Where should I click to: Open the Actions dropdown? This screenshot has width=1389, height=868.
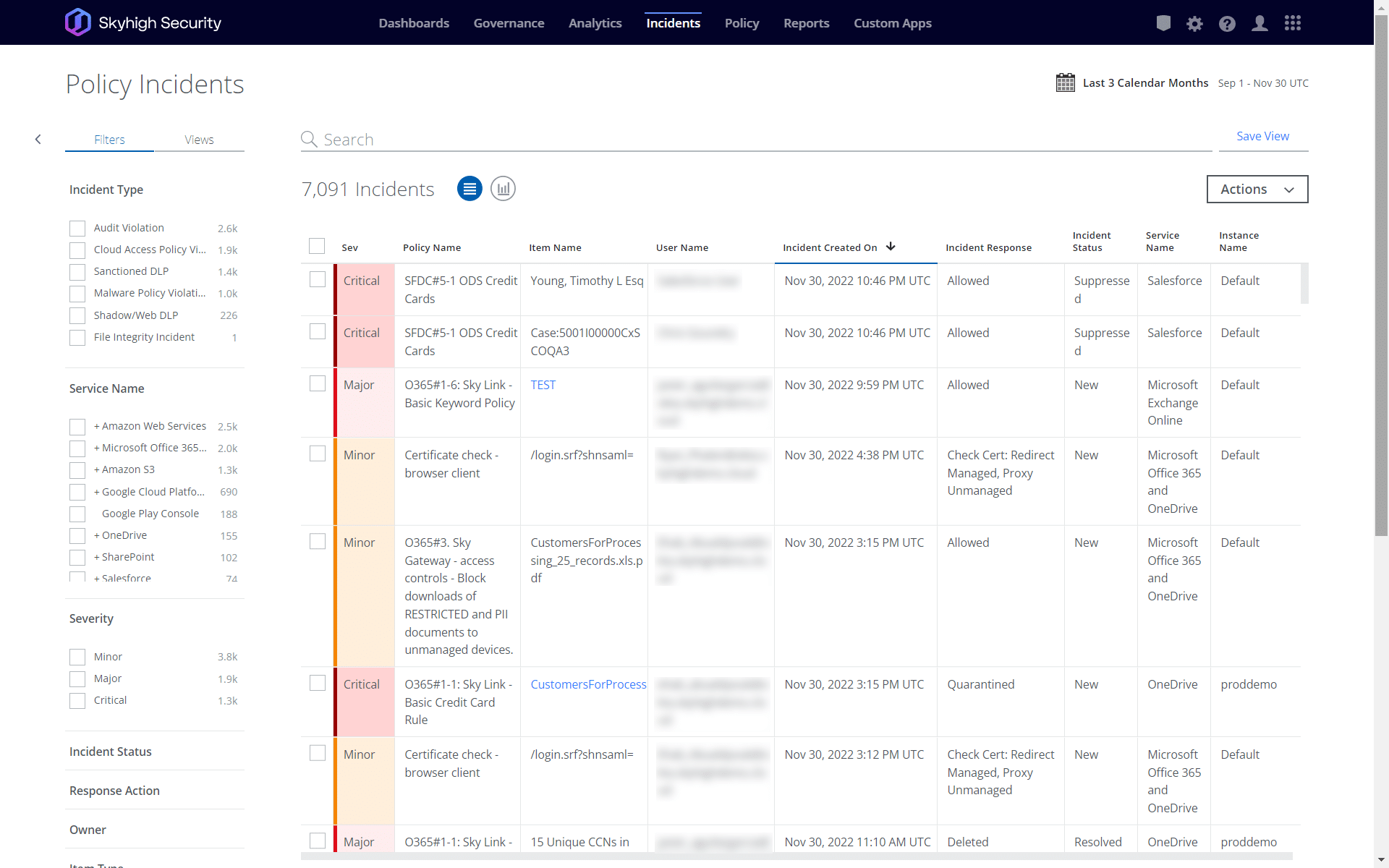click(x=1257, y=190)
